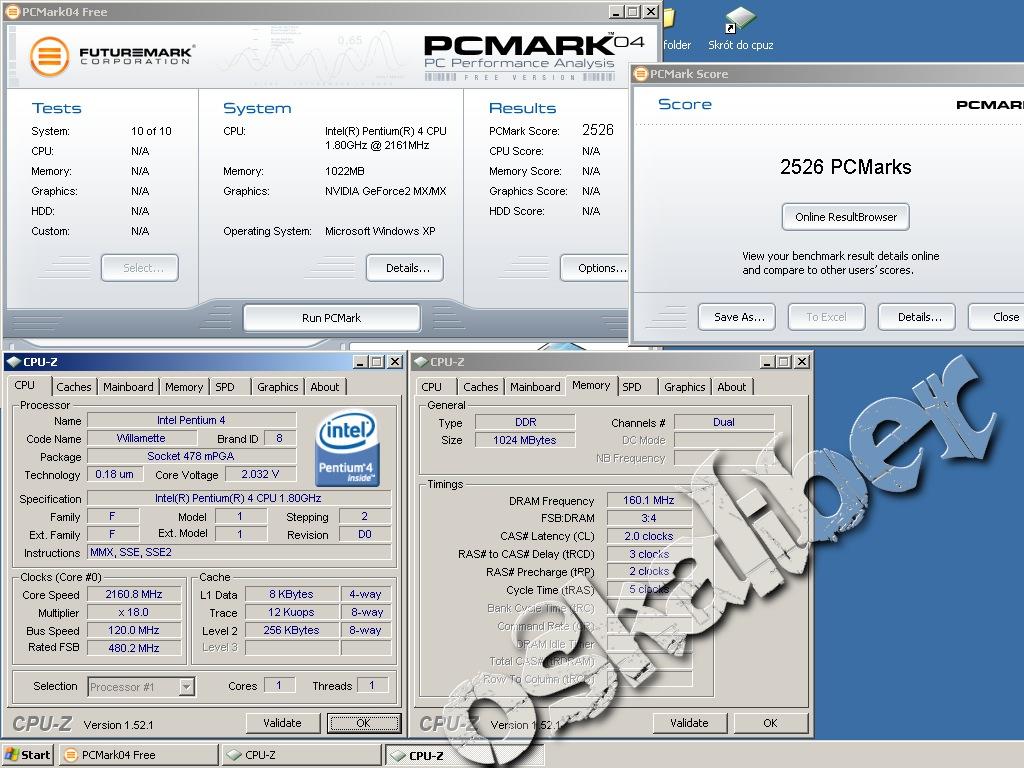This screenshot has width=1024, height=768.
Task: Click the Rated FSB 480.2 MHz value
Action: [x=134, y=648]
